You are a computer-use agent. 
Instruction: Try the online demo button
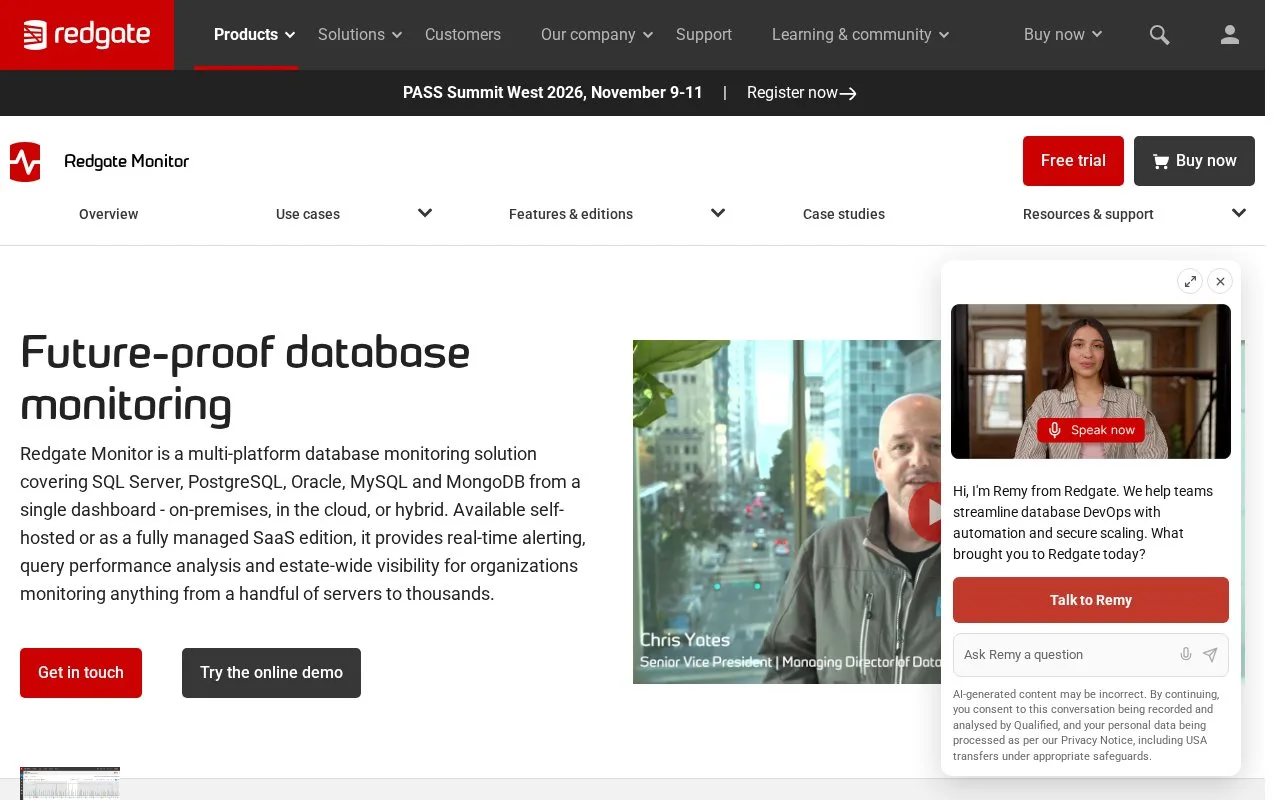point(271,673)
